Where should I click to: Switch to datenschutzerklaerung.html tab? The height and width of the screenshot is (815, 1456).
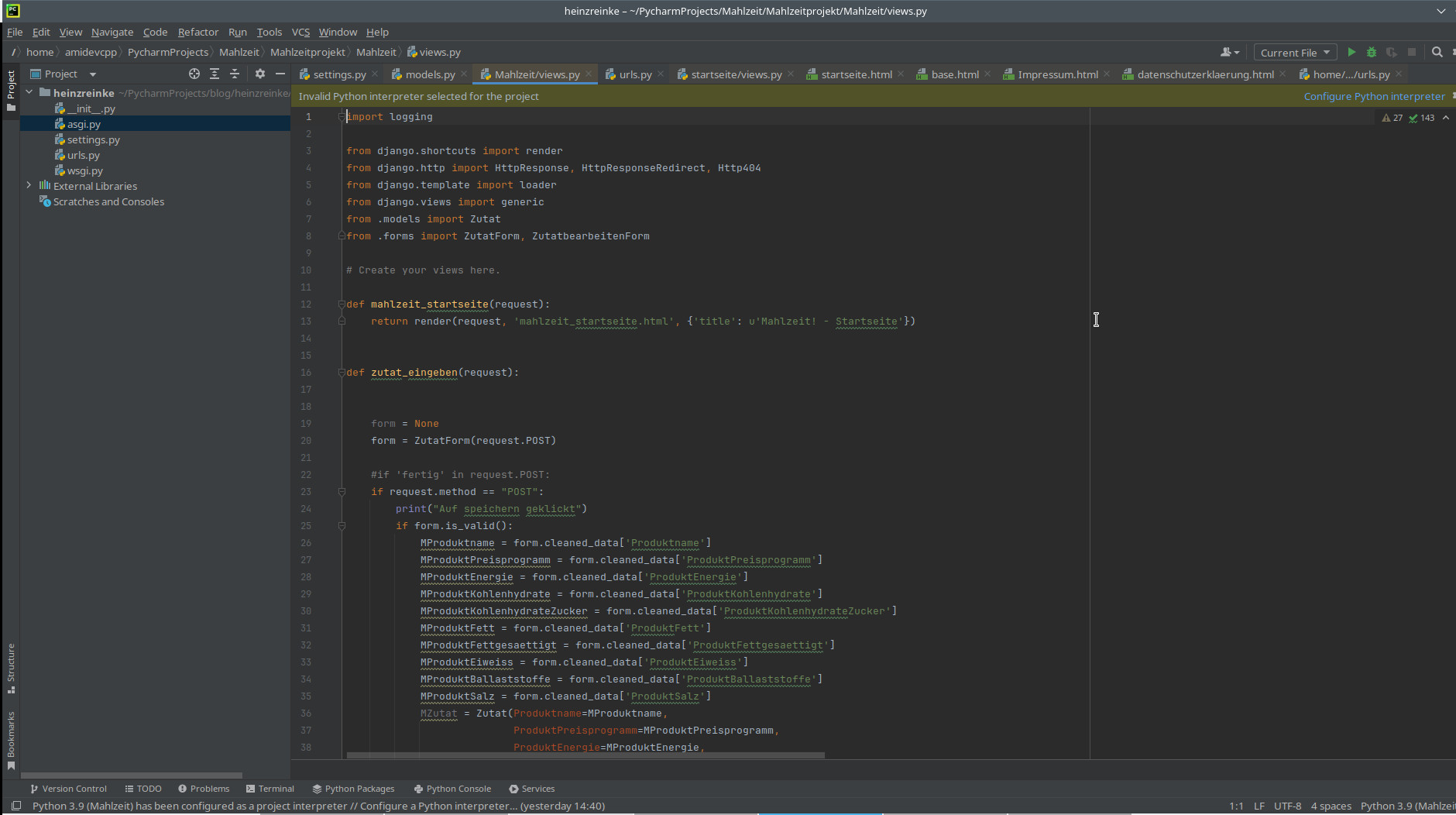[x=1205, y=74]
